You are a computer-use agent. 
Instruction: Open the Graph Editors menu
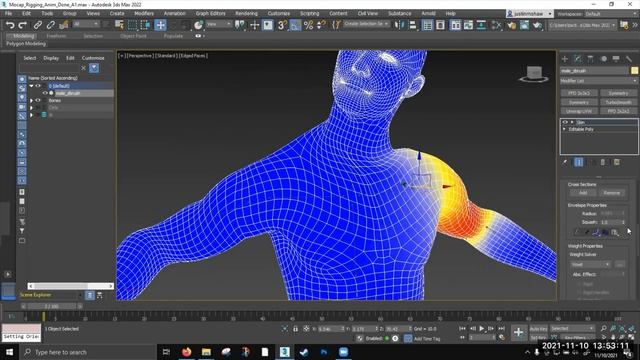(x=211, y=13)
